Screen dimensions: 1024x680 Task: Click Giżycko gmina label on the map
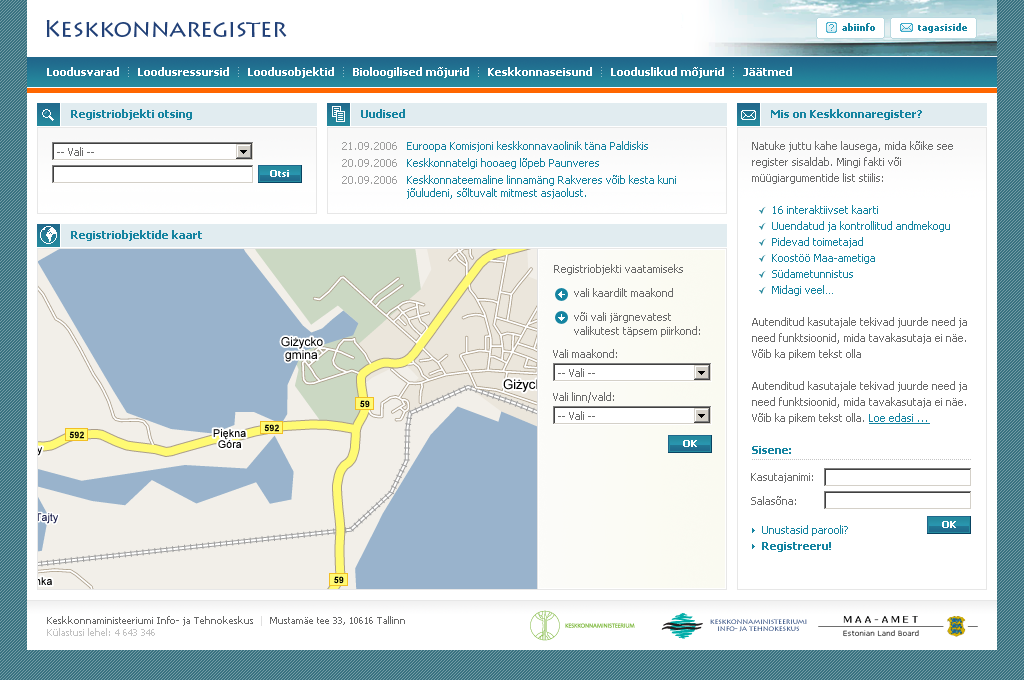pos(302,348)
